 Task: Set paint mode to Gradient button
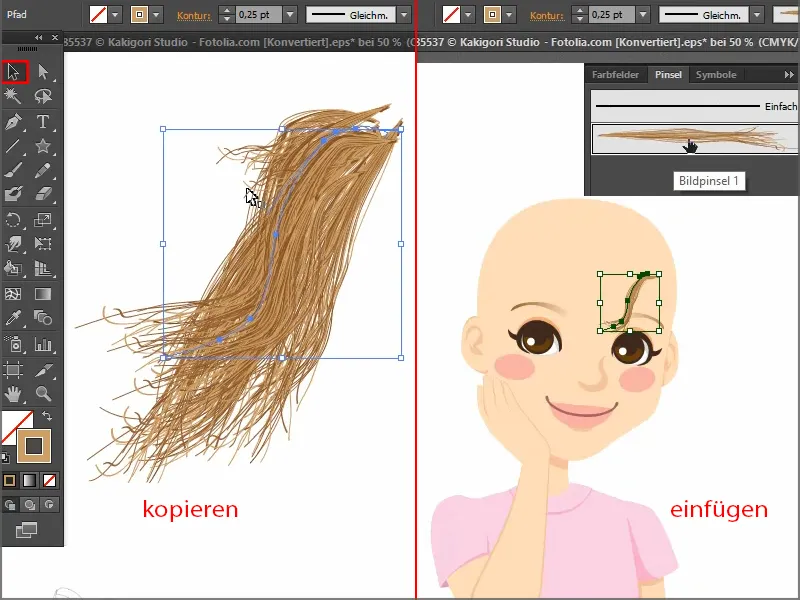(x=30, y=480)
